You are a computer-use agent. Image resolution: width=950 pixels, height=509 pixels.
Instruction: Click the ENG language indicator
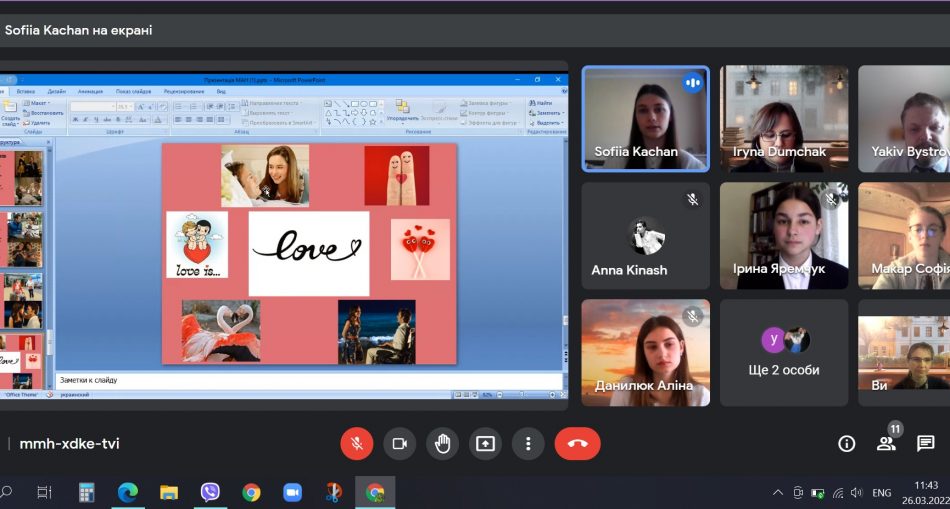coord(881,492)
